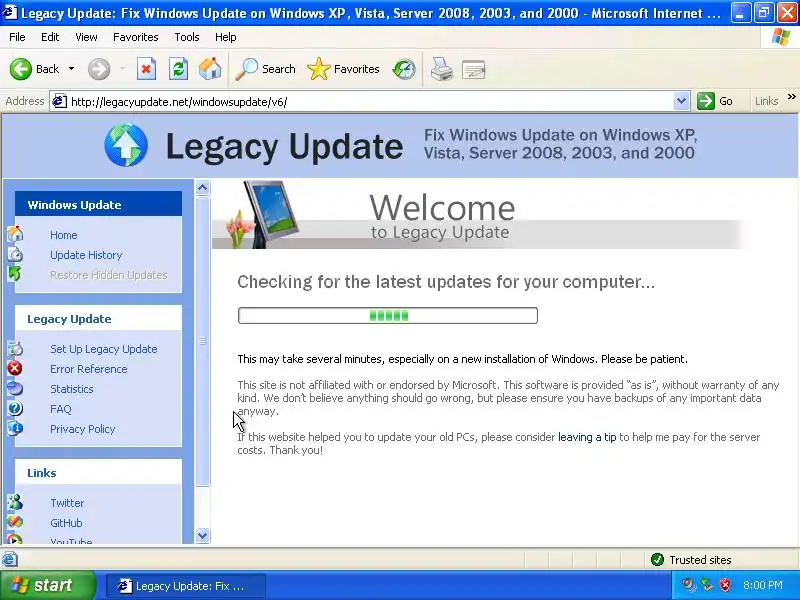The height and width of the screenshot is (600, 800).
Task: Open the Tools menu
Action: pyautogui.click(x=187, y=37)
